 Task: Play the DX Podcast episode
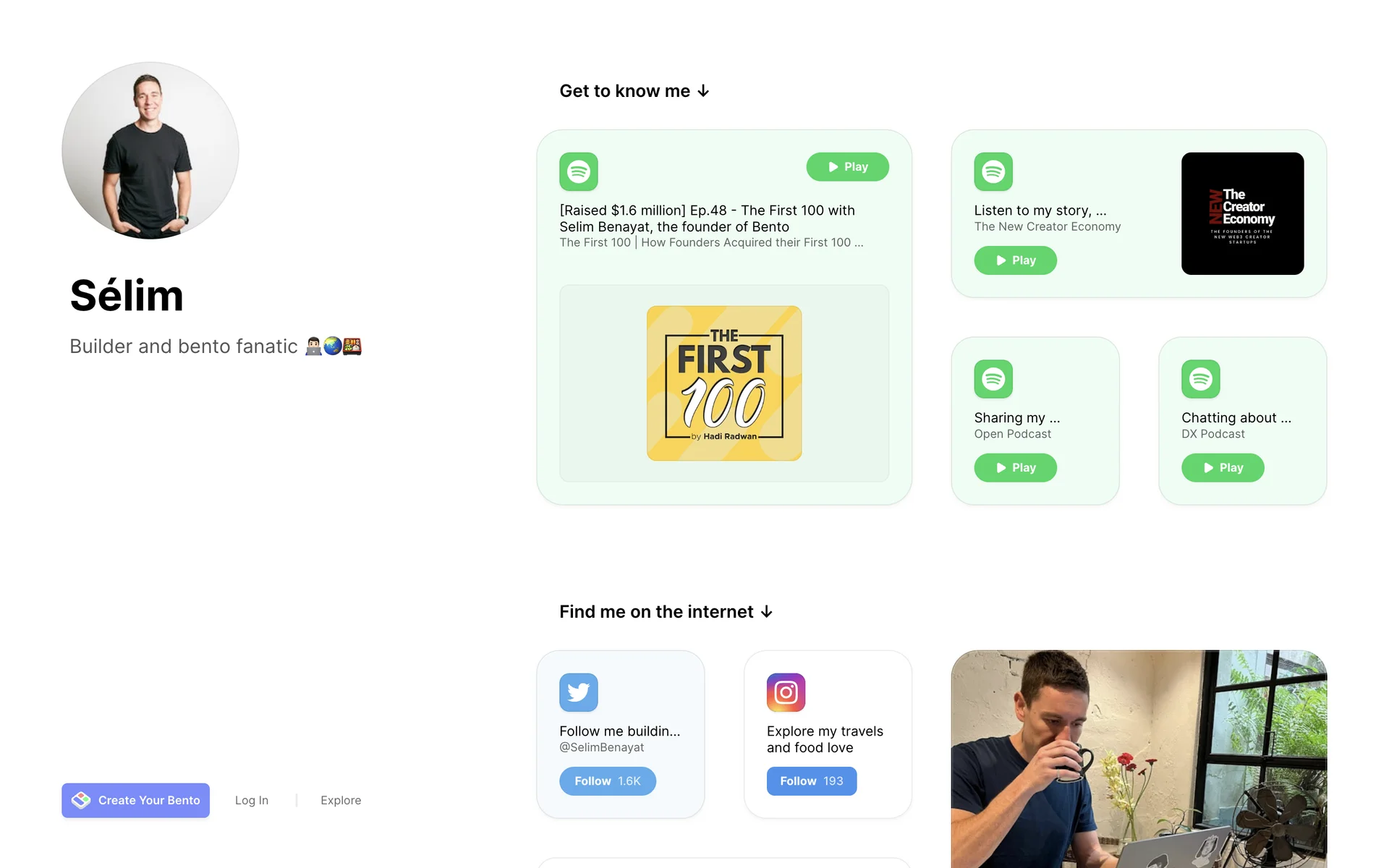pyautogui.click(x=1223, y=467)
